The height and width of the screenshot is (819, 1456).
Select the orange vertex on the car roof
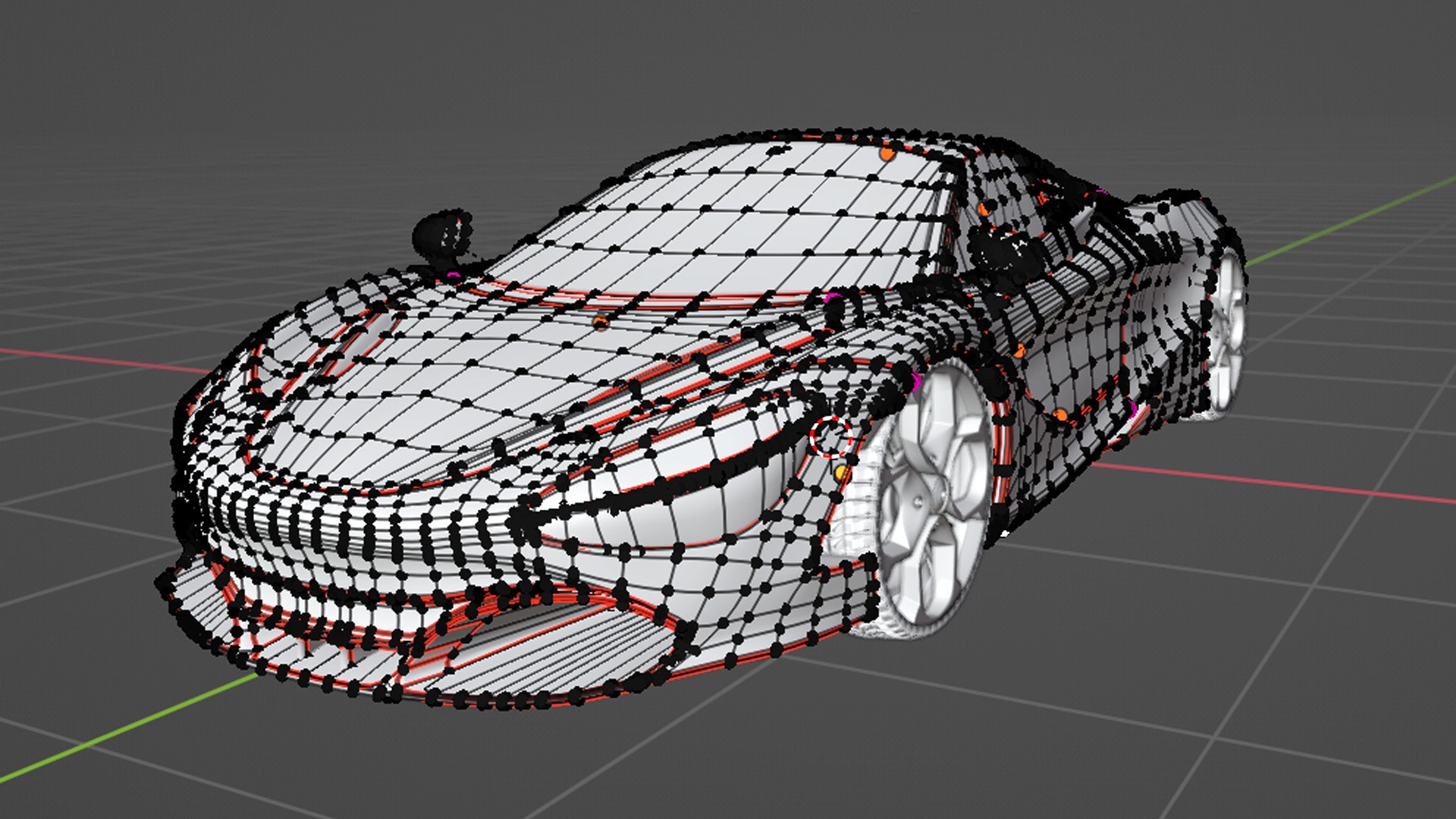pyautogui.click(x=887, y=153)
